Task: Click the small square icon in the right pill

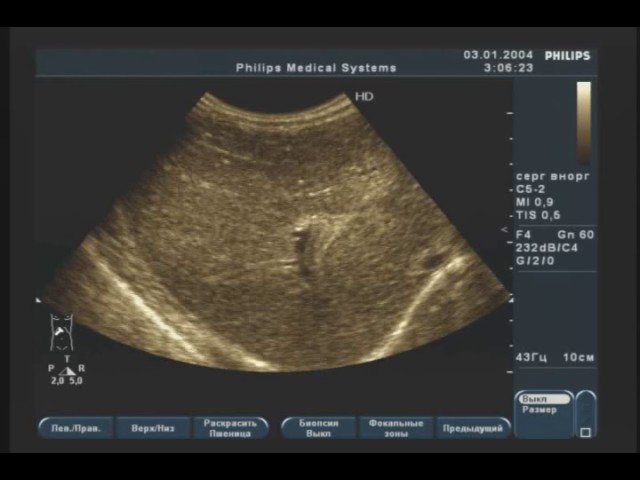Action: (x=586, y=432)
